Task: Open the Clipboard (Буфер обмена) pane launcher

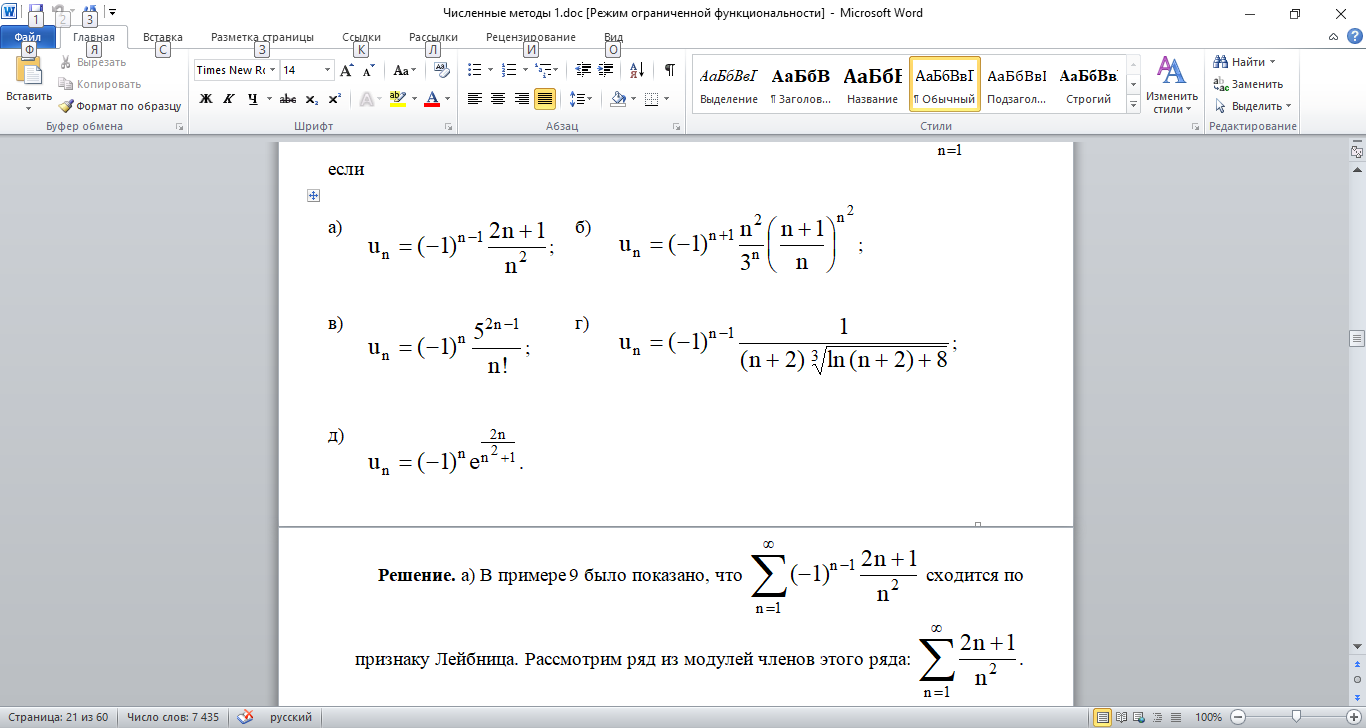Action: click(x=180, y=127)
